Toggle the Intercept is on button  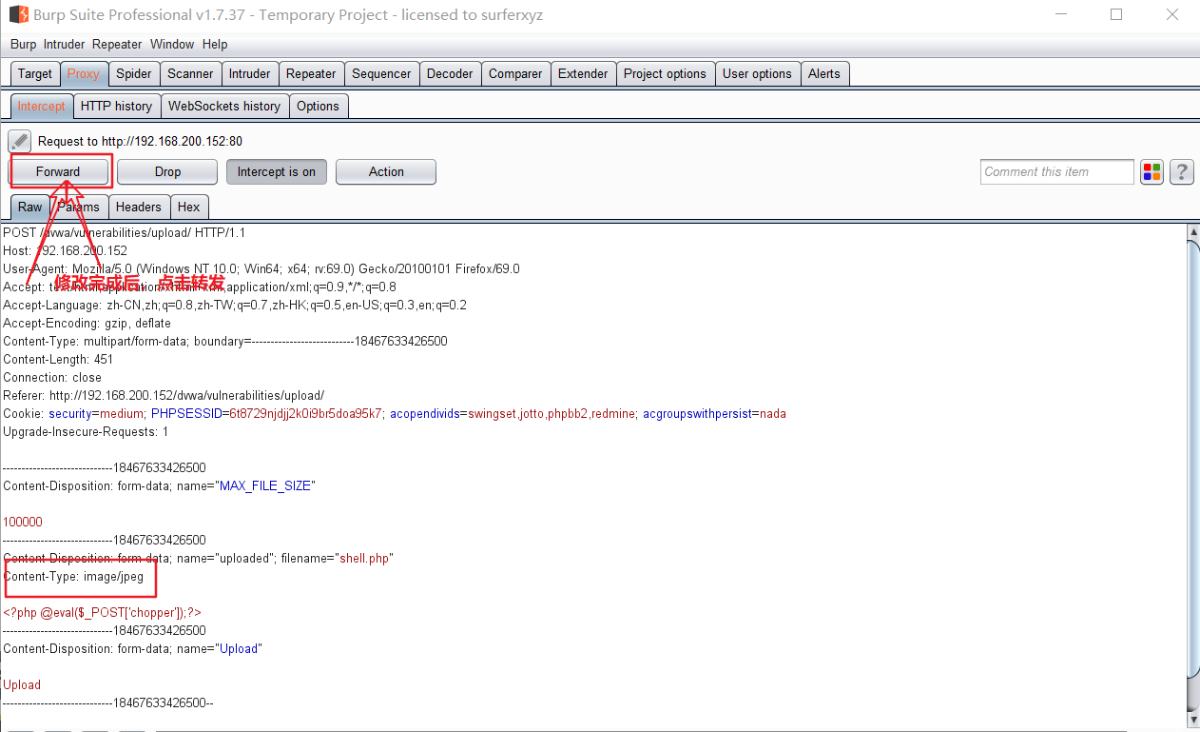click(x=276, y=172)
